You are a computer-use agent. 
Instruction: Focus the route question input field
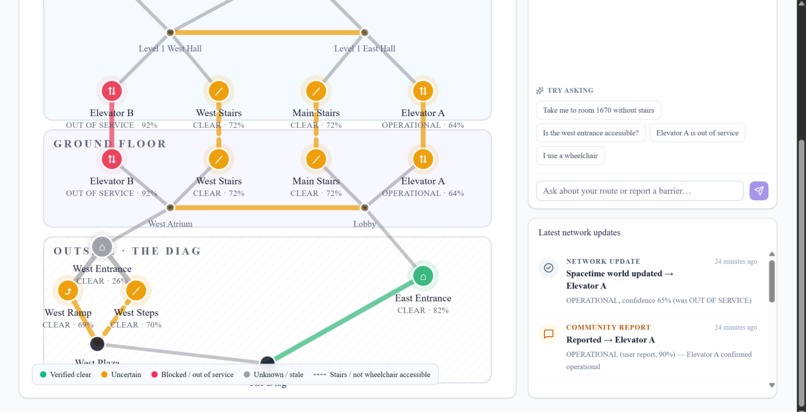click(639, 191)
